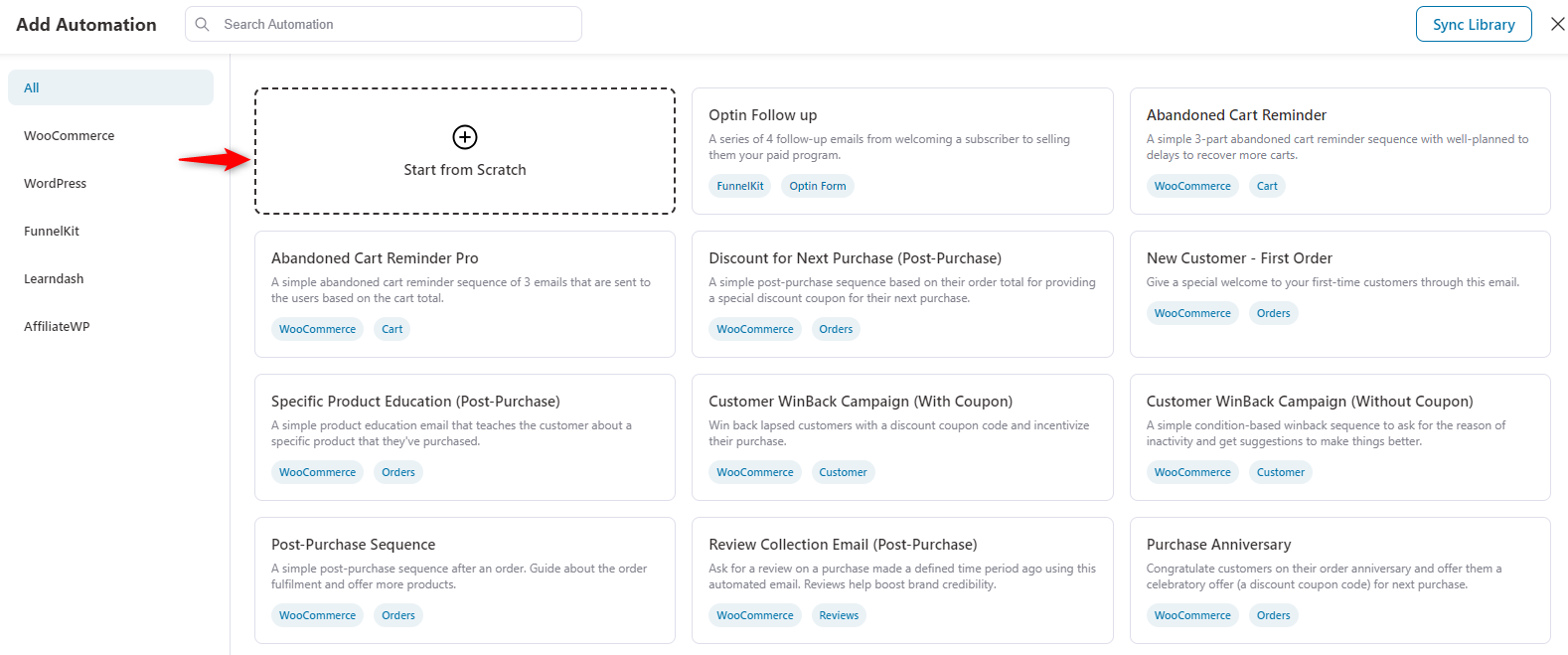
Task: Click Customer tag on WinBack Without Coupon
Action: click(1281, 472)
